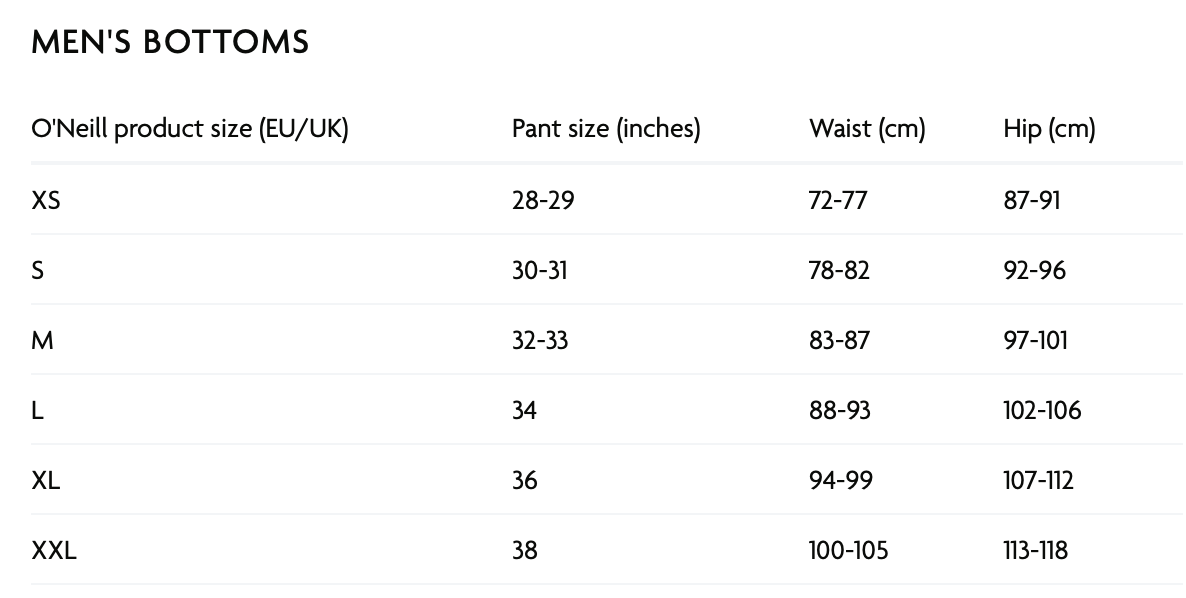The height and width of the screenshot is (598, 1186).
Task: Click the XXL size row label
Action: coord(54,550)
